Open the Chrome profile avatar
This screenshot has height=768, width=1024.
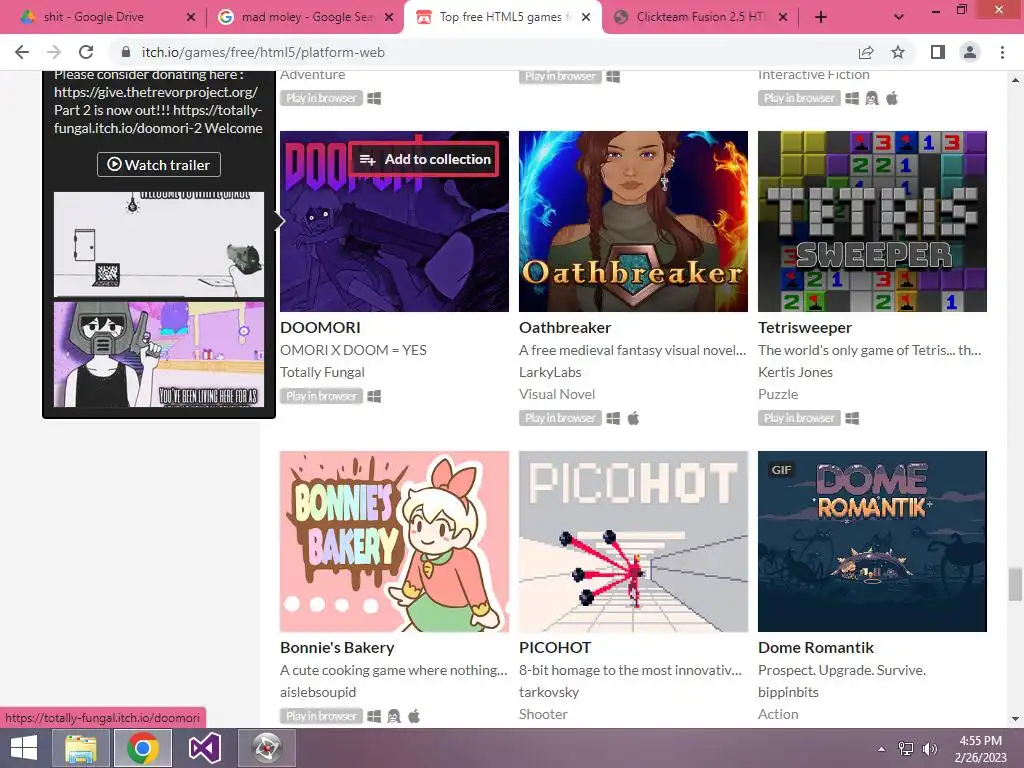click(x=970, y=52)
